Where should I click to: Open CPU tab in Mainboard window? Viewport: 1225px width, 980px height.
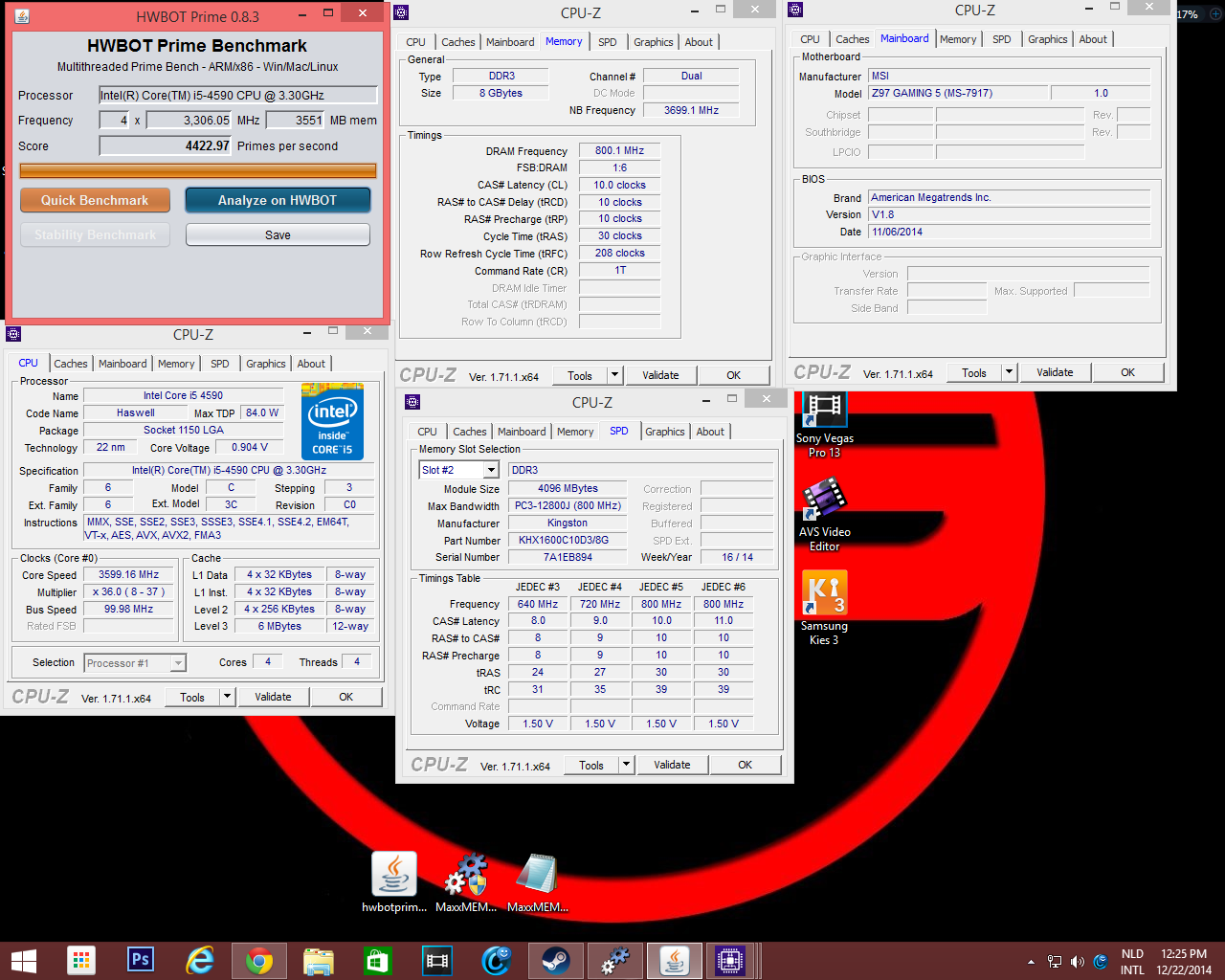(810, 39)
